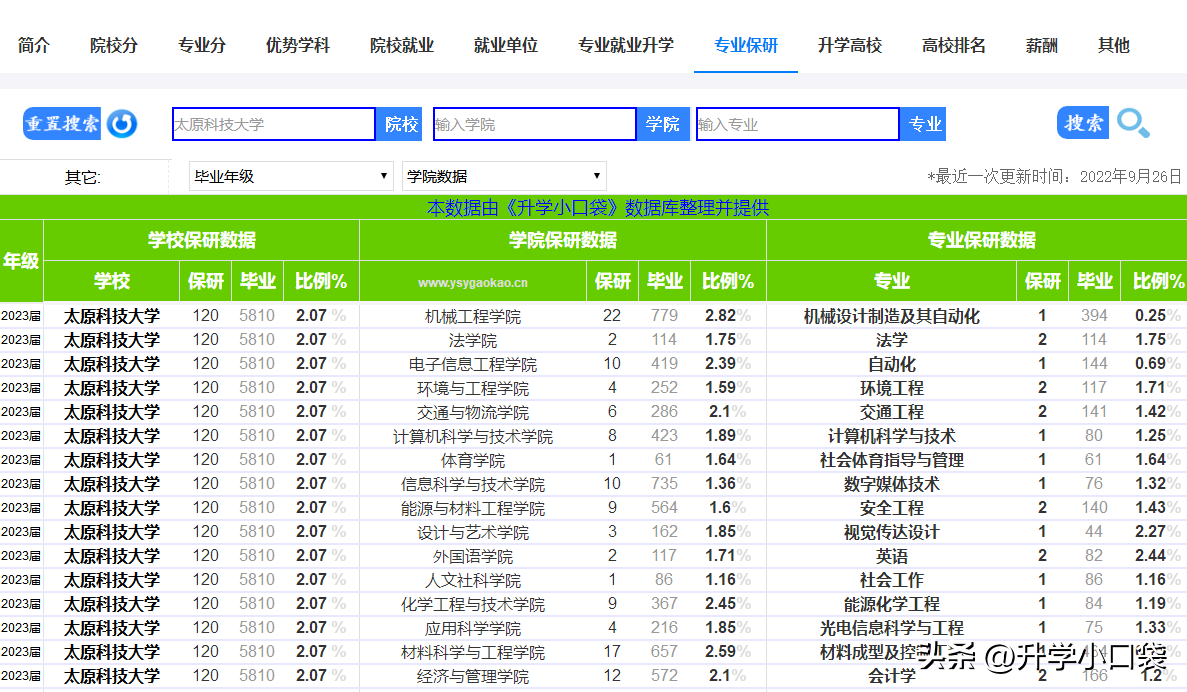Click the 专业 column header
This screenshot has height=692, width=1187.
click(x=891, y=282)
